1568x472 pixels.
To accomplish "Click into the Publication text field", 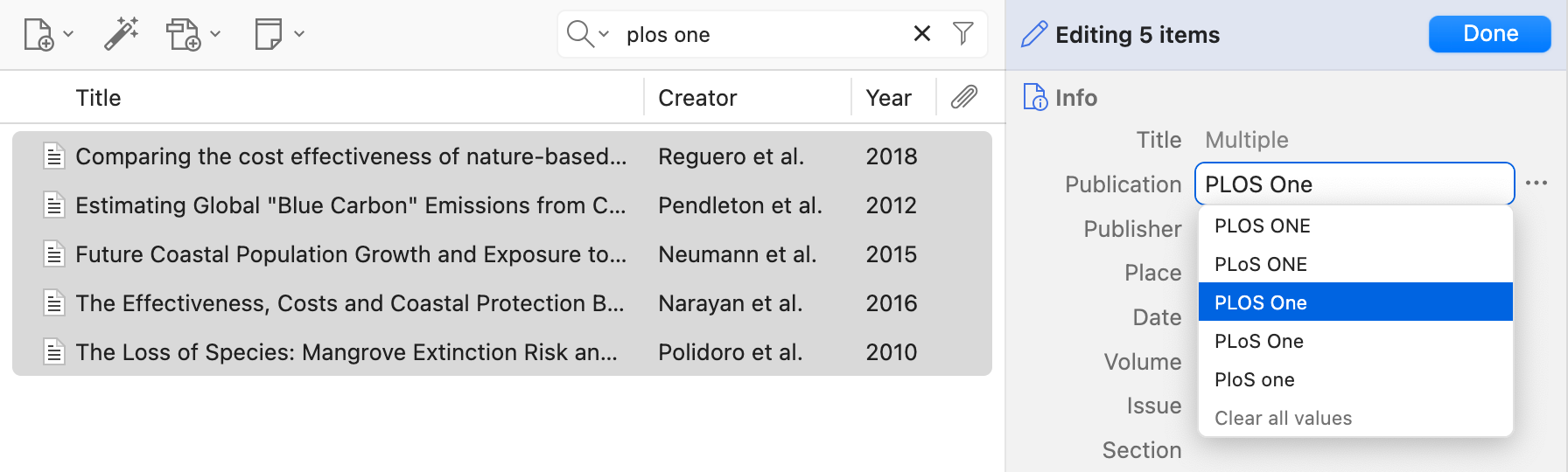I will [1354, 184].
